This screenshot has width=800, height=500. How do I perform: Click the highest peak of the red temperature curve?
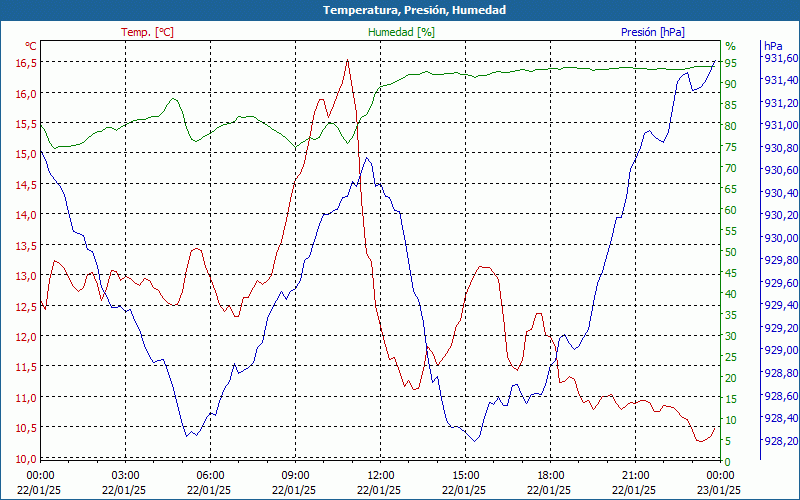coord(347,60)
